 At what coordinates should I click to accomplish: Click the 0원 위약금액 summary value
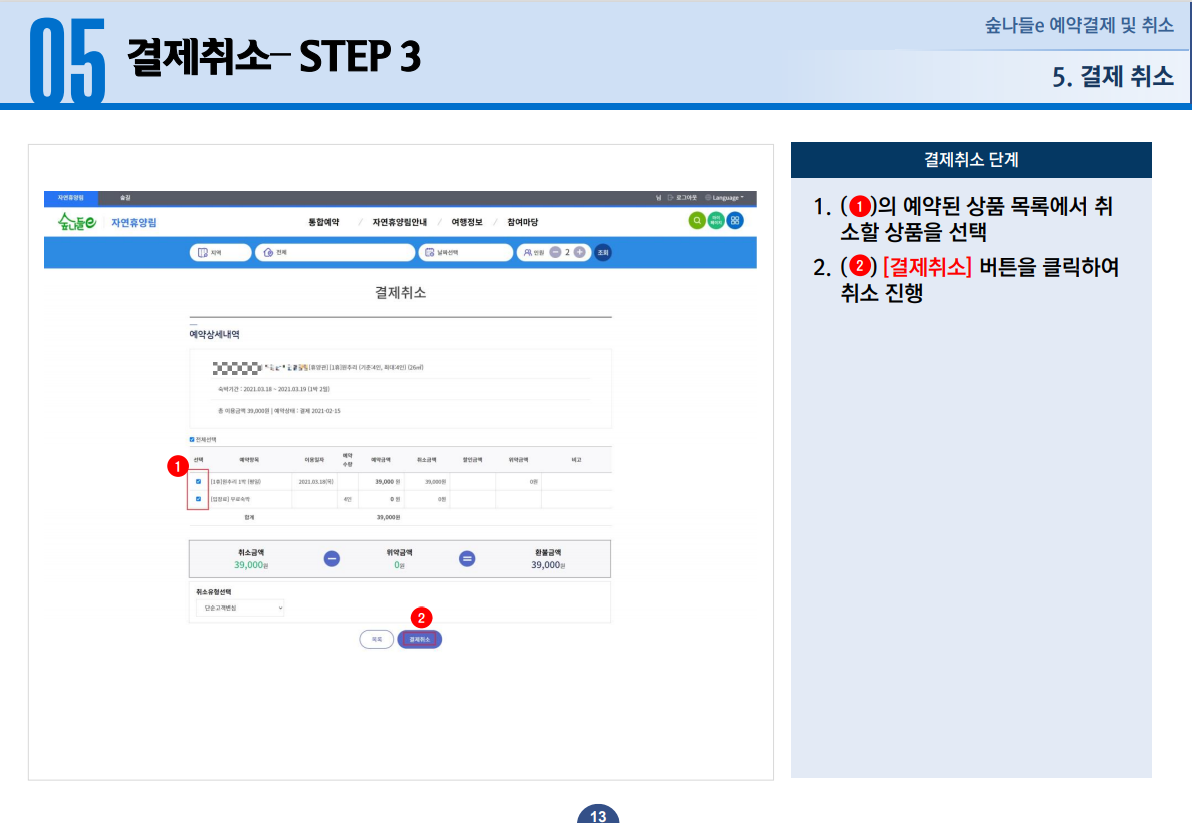399,565
